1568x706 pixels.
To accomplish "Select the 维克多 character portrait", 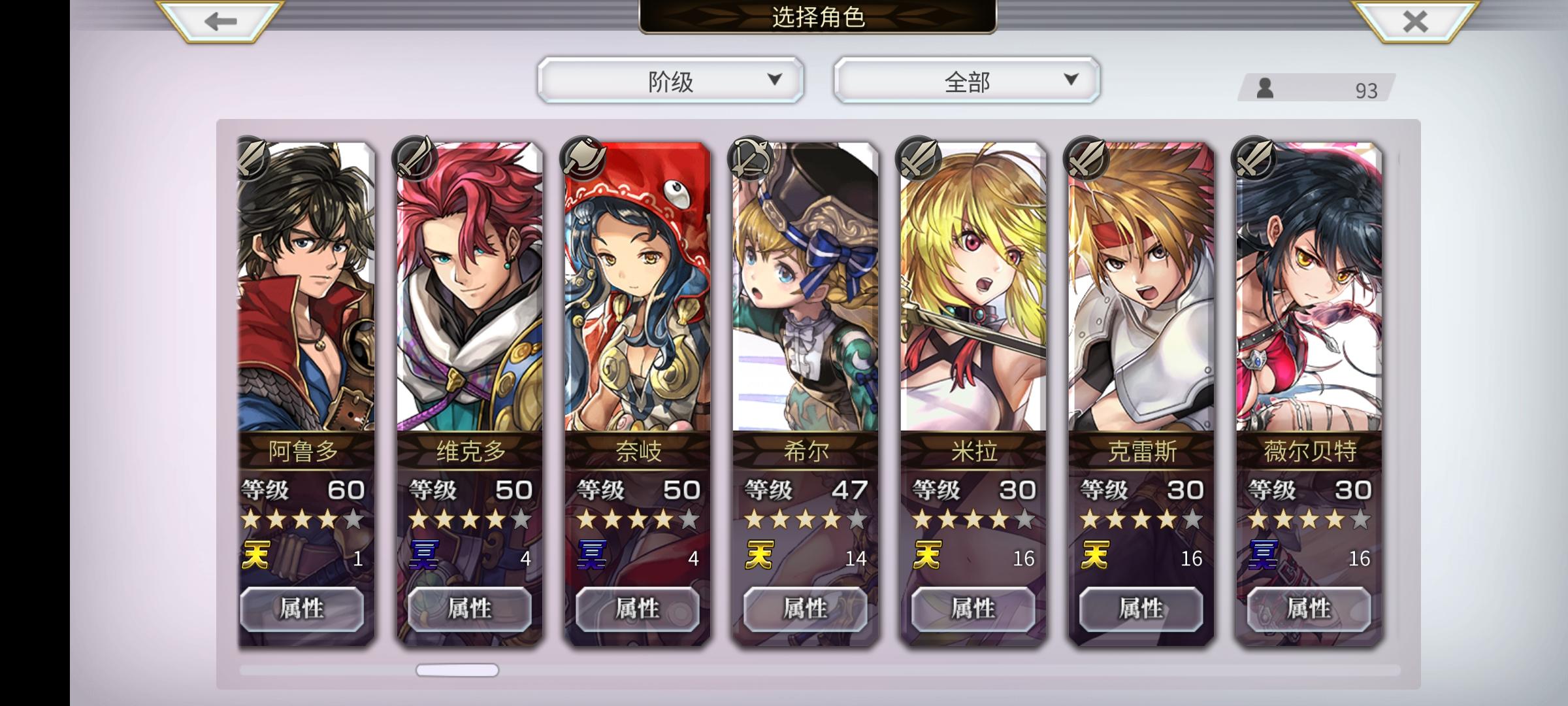I will [470, 288].
